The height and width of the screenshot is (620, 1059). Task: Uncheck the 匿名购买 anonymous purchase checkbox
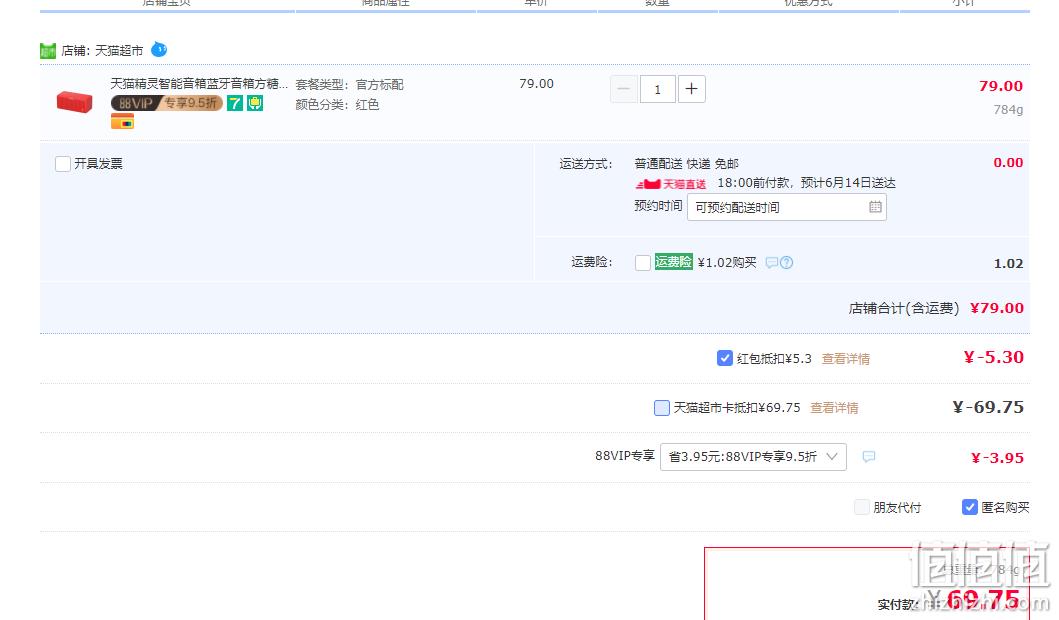pyautogui.click(x=970, y=507)
